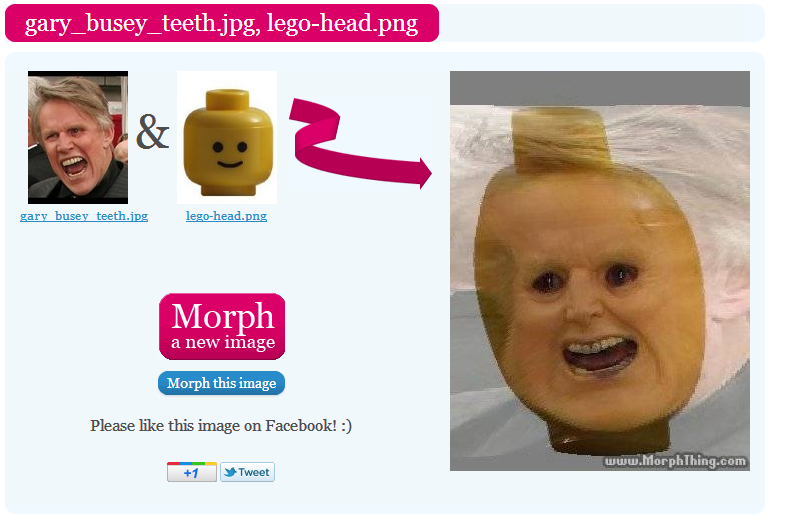Click the Twitter bird icon on Tweet button
785x530 pixels.
coord(230,472)
